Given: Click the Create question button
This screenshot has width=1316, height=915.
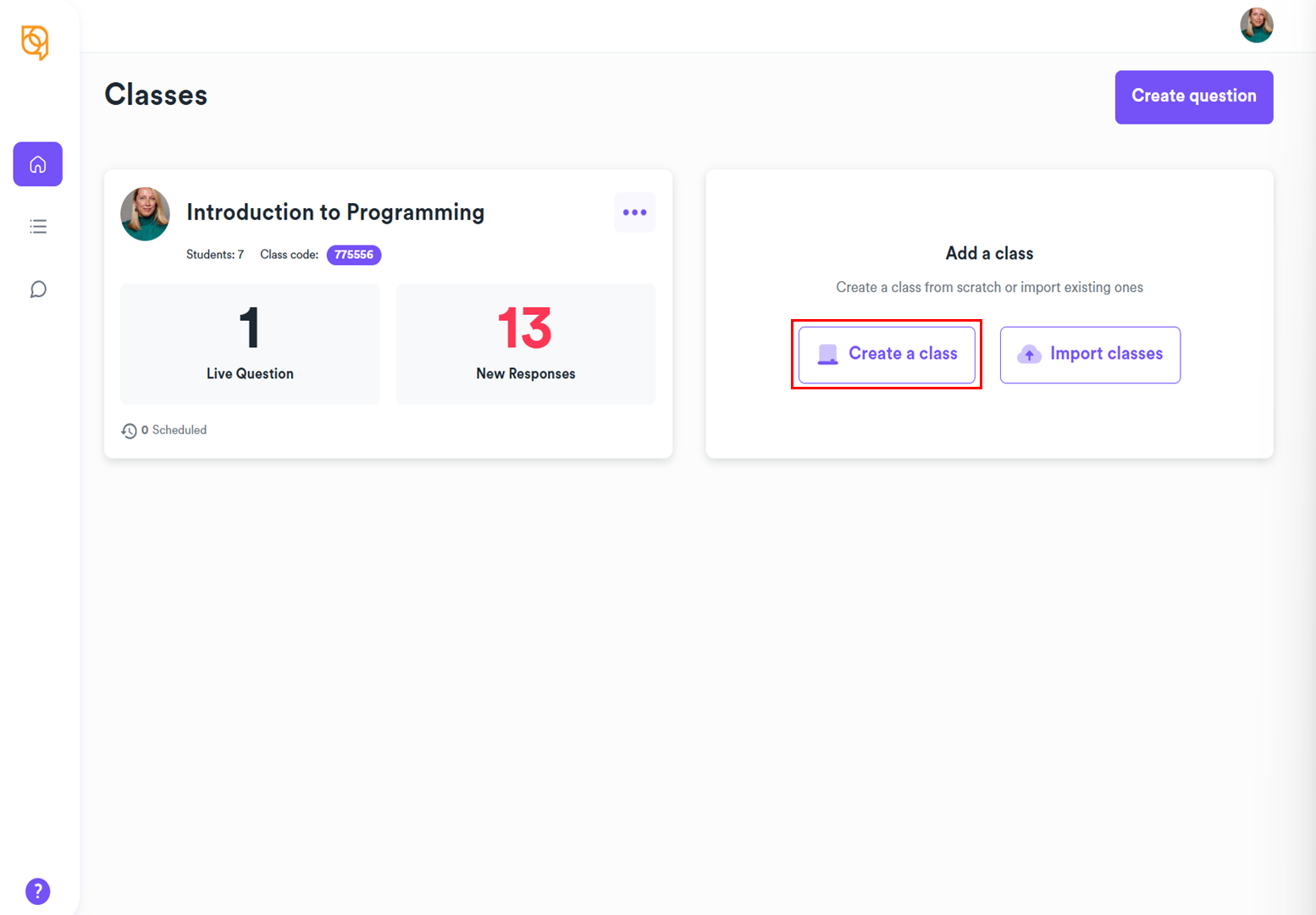Looking at the screenshot, I should pyautogui.click(x=1193, y=96).
